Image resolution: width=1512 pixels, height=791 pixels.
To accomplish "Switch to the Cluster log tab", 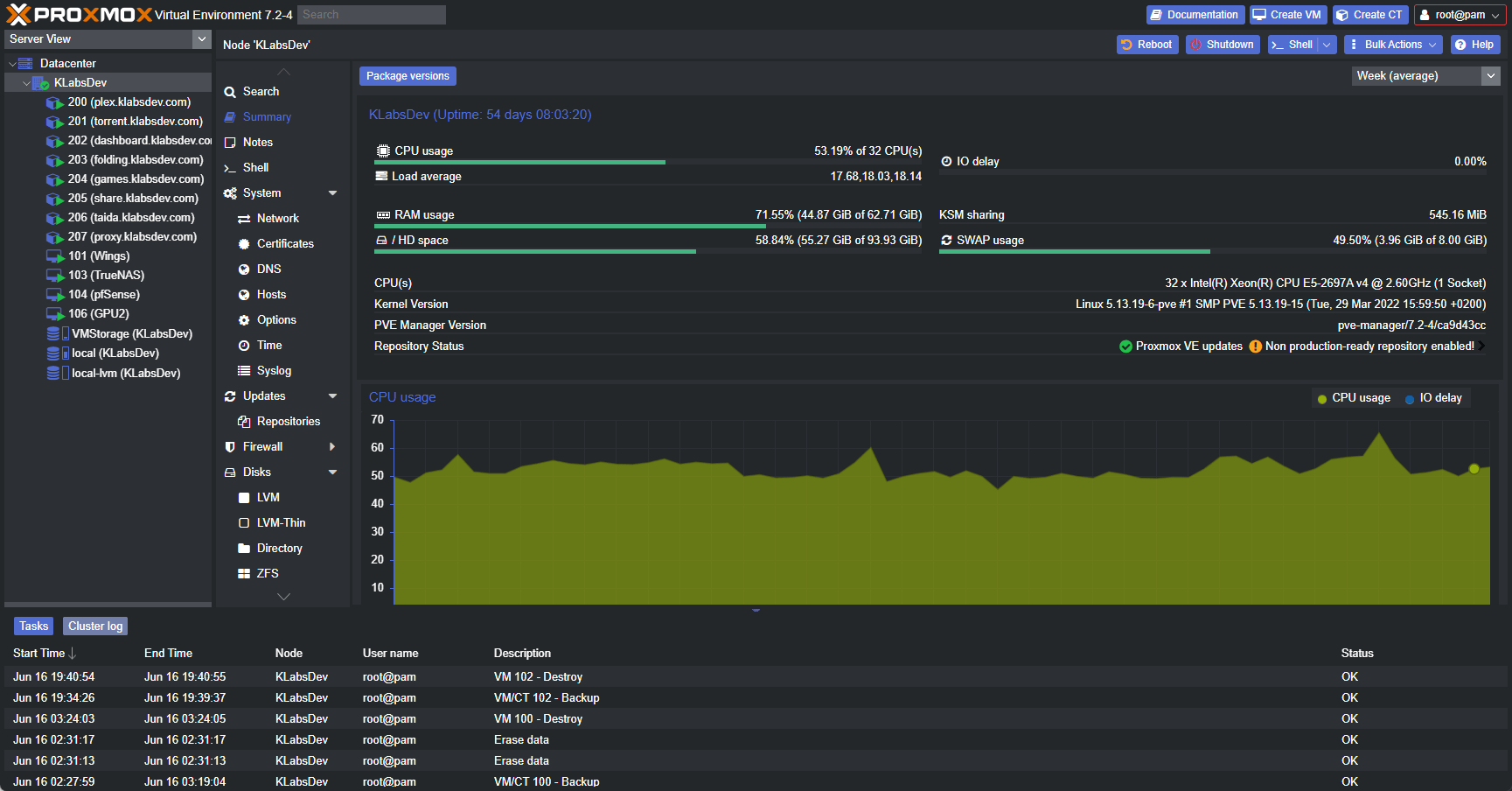I will pos(94,626).
